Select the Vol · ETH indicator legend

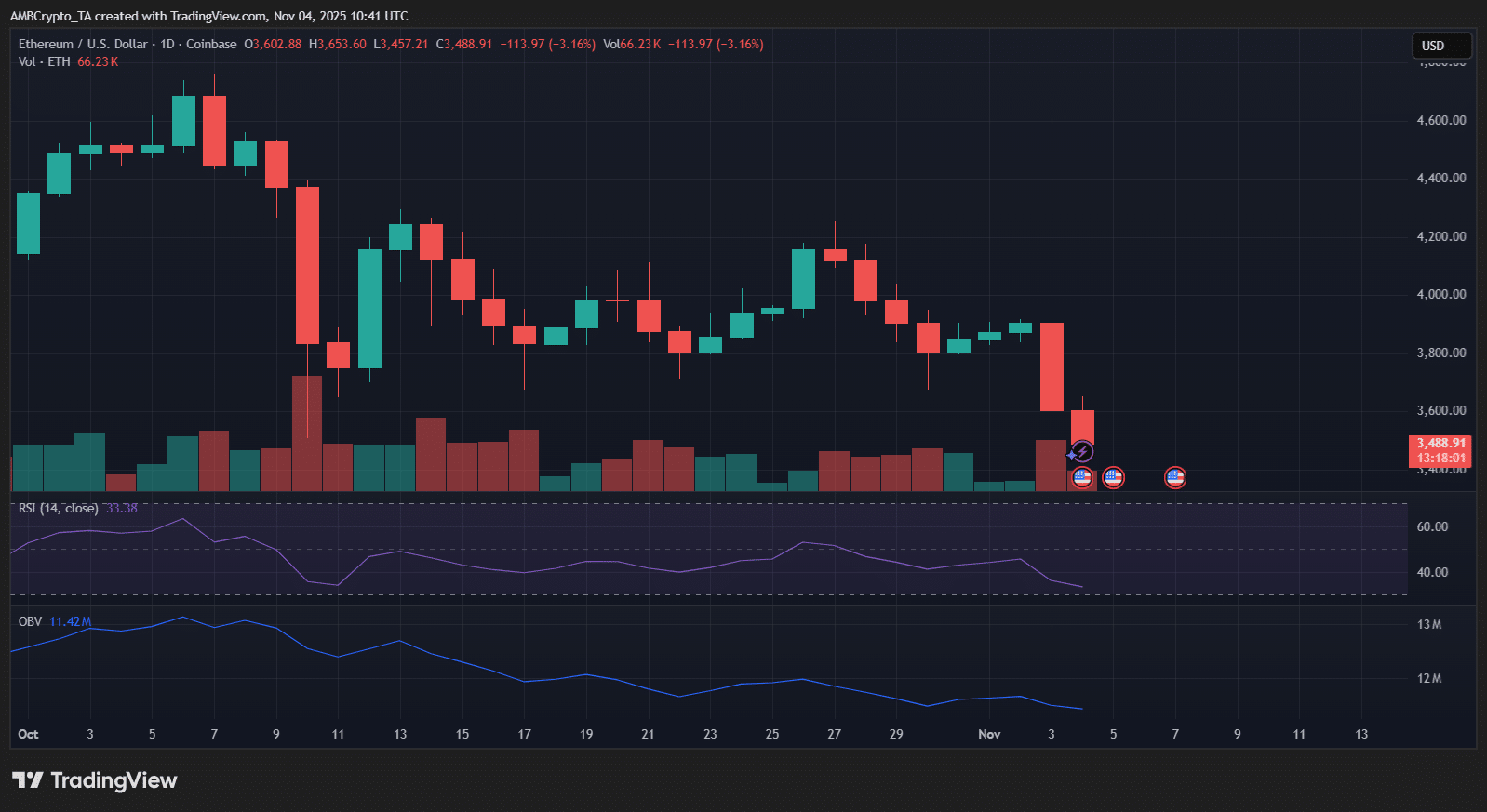click(x=44, y=61)
